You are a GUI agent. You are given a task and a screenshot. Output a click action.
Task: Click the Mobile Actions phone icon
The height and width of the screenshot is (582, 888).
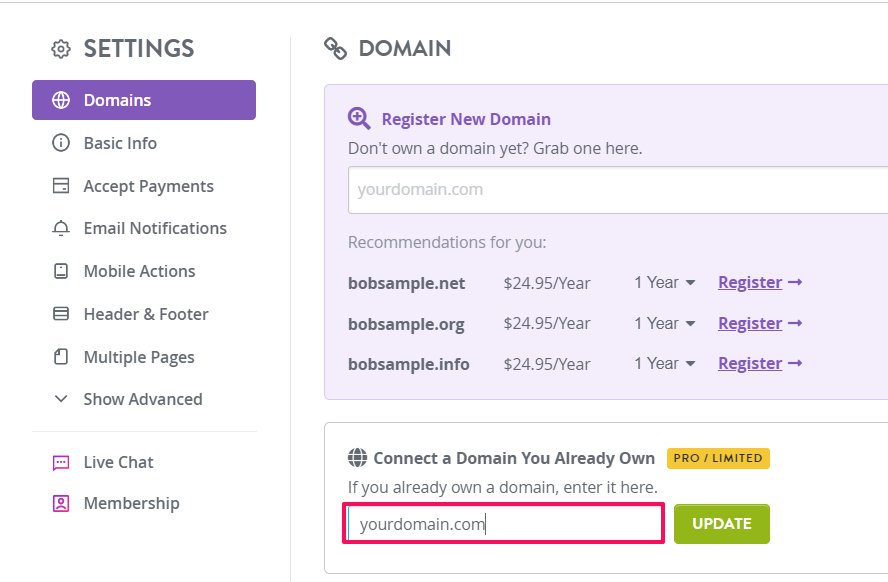(x=61, y=271)
